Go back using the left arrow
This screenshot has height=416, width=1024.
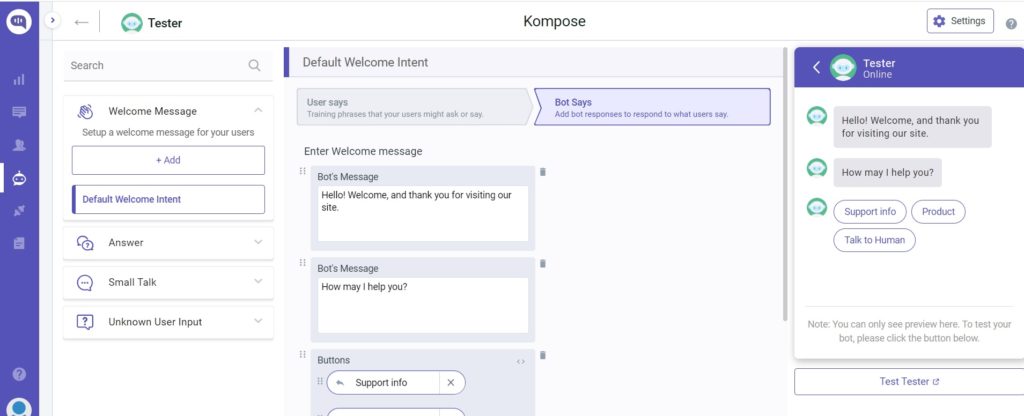81,22
